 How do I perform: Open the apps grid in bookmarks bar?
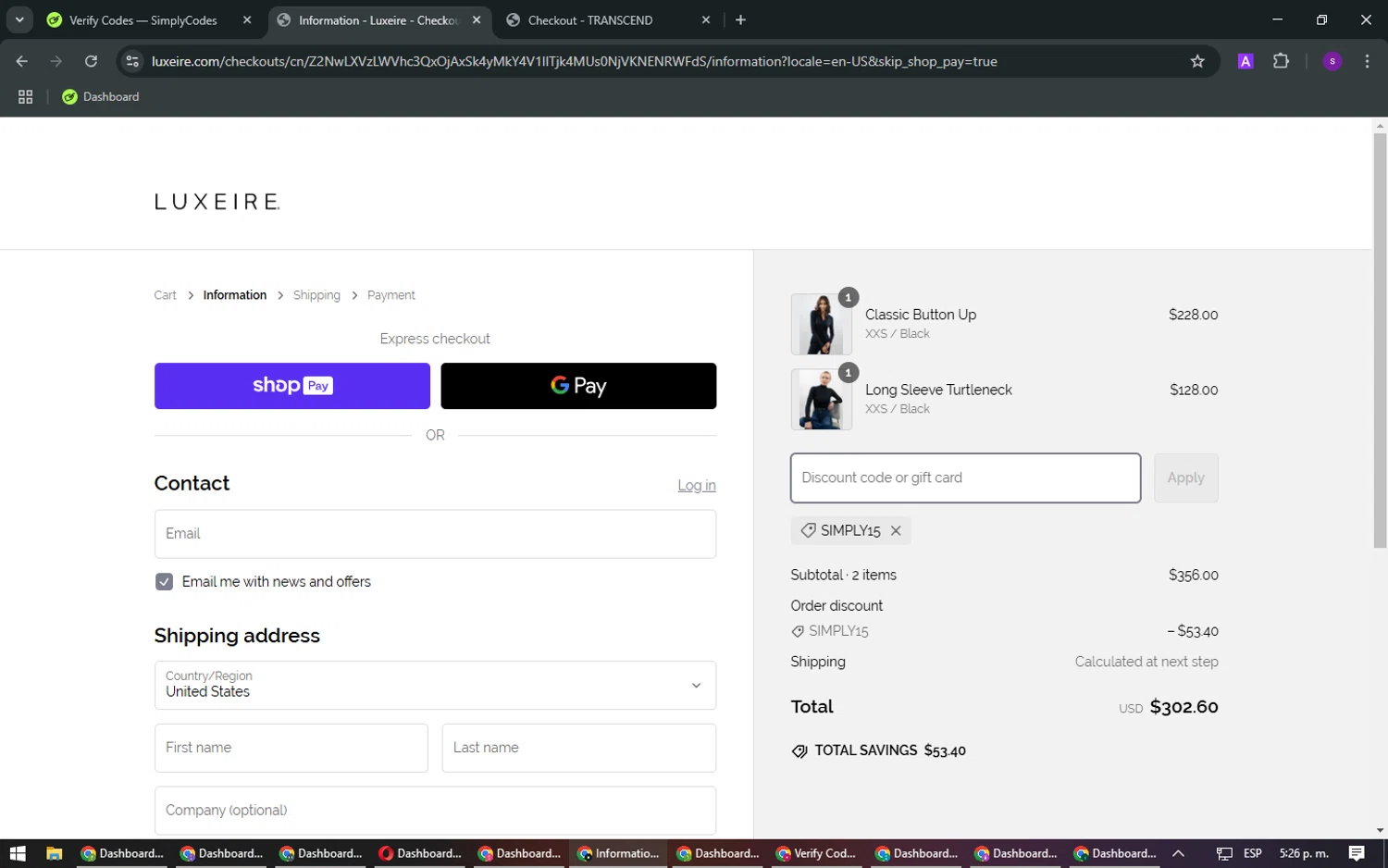click(x=25, y=96)
